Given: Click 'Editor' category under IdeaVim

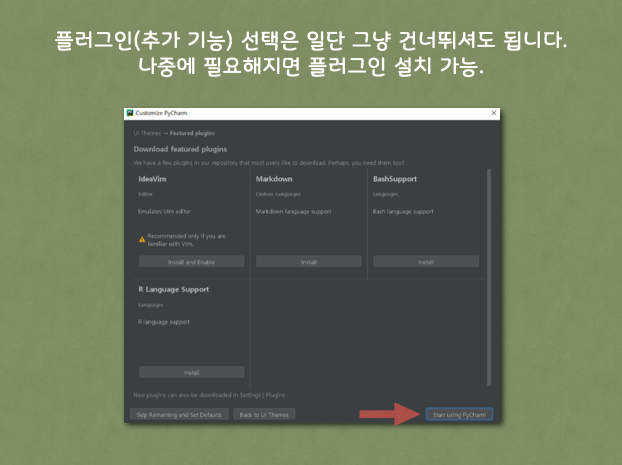Looking at the screenshot, I should click(145, 194).
